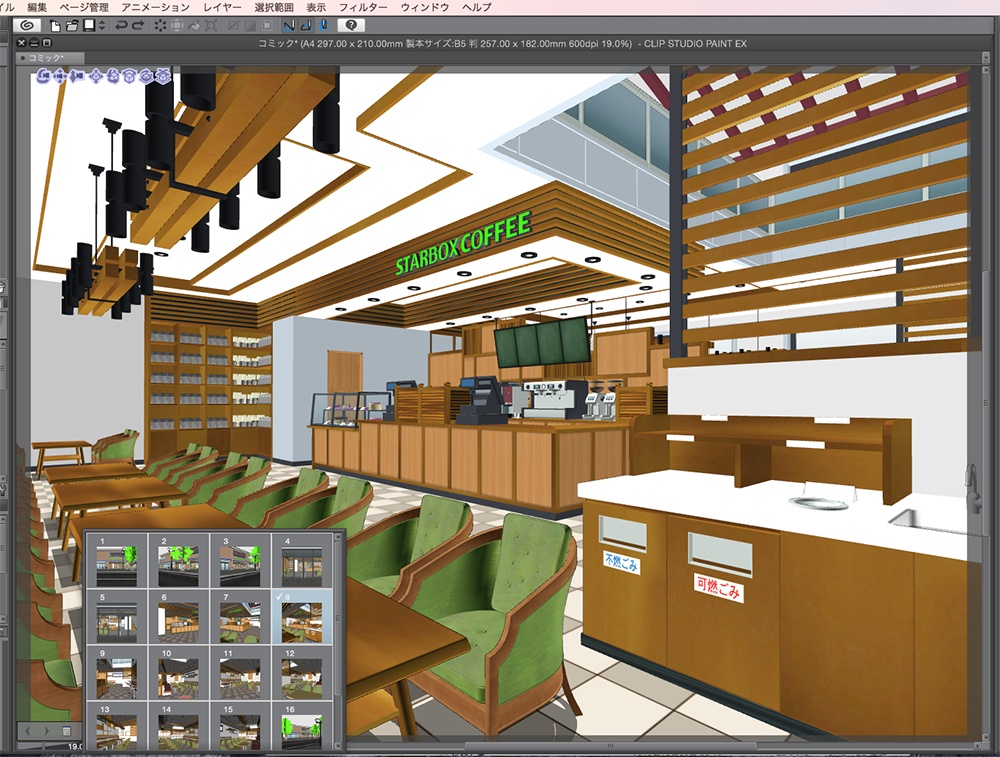The image size is (1000, 757).
Task: Open the レイヤー menu
Action: 222,7
